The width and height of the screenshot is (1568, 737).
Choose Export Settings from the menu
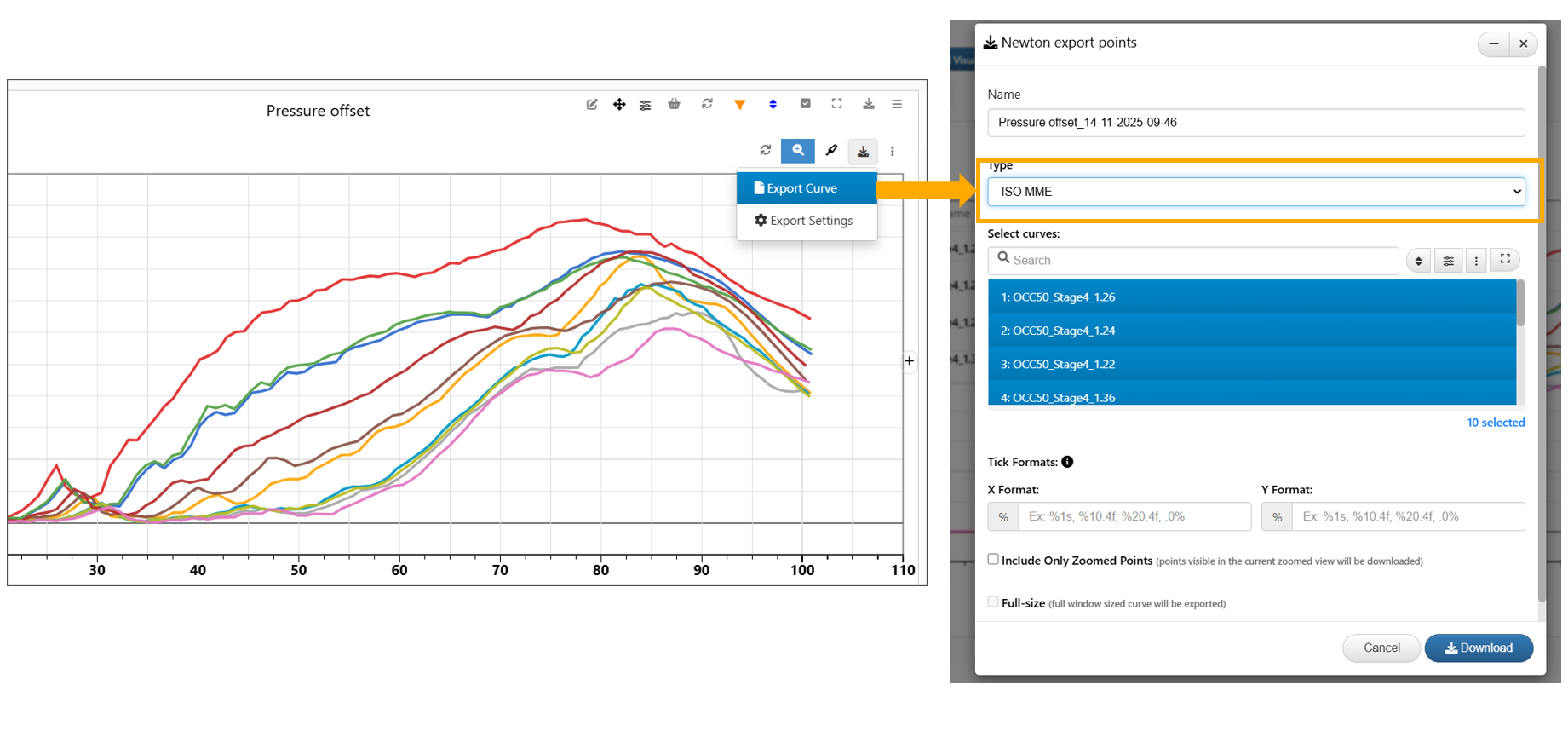point(806,221)
